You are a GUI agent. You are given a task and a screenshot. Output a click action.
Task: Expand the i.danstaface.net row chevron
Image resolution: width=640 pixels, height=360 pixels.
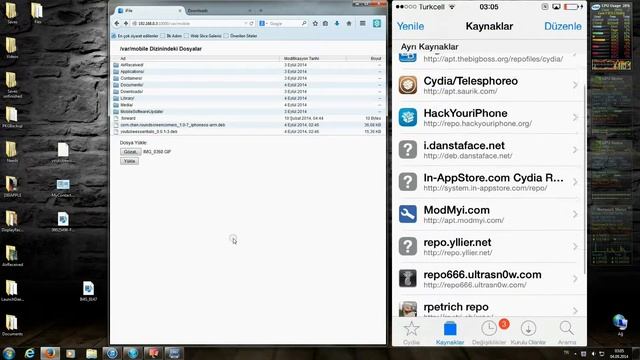(x=575, y=149)
